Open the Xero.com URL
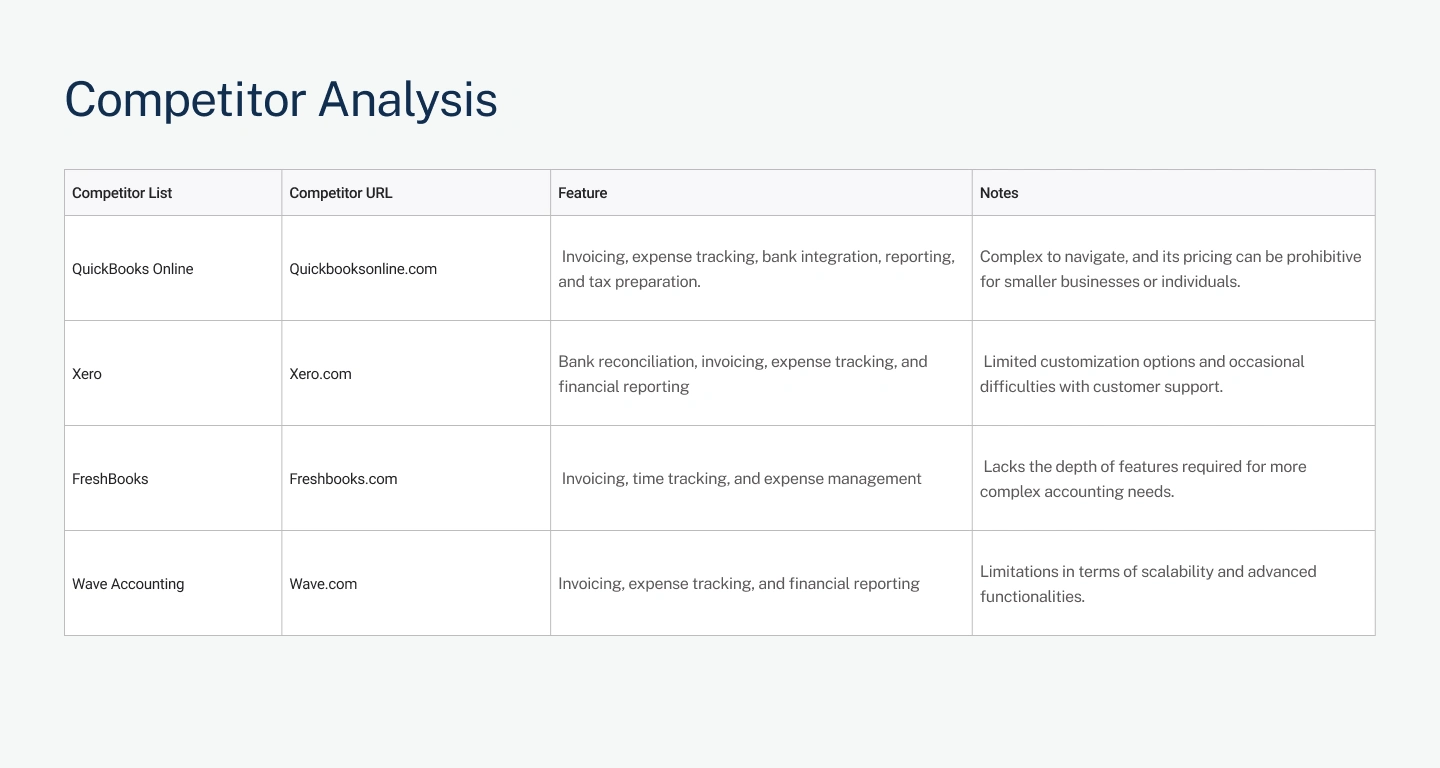Image resolution: width=1440 pixels, height=768 pixels. (x=320, y=374)
